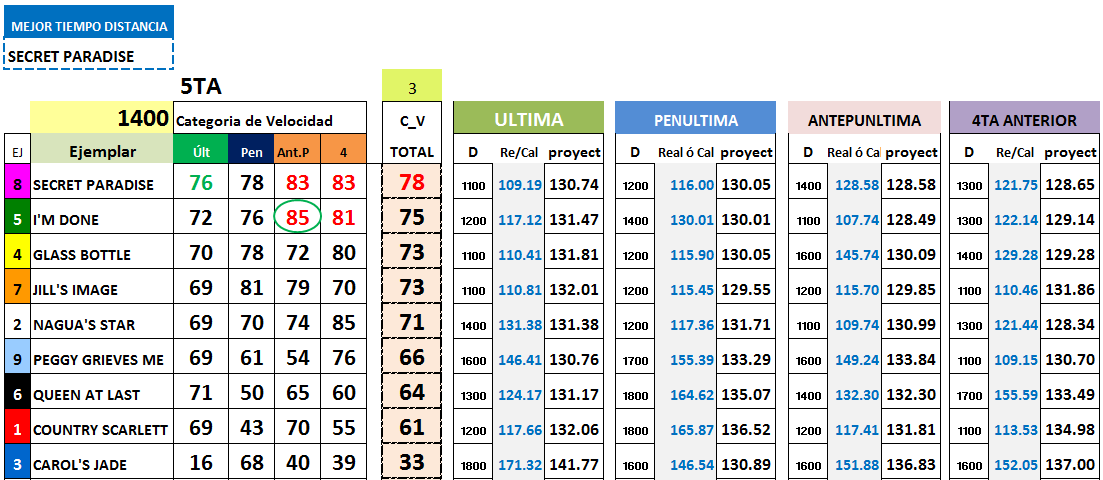Select the C_V header cell
The height and width of the screenshot is (480, 1103).
coord(412,120)
